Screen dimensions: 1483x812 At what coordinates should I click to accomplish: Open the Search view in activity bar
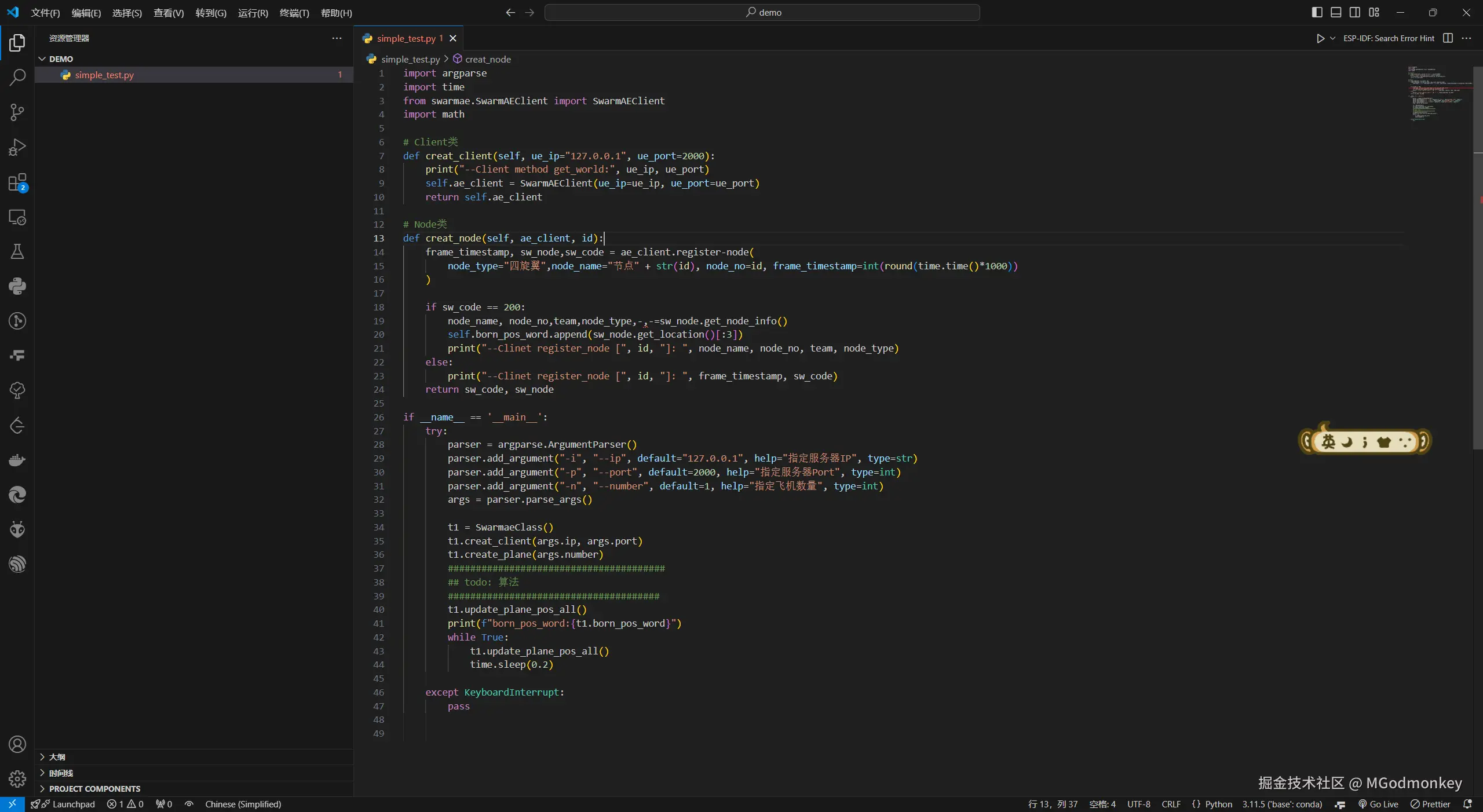pyautogui.click(x=17, y=77)
